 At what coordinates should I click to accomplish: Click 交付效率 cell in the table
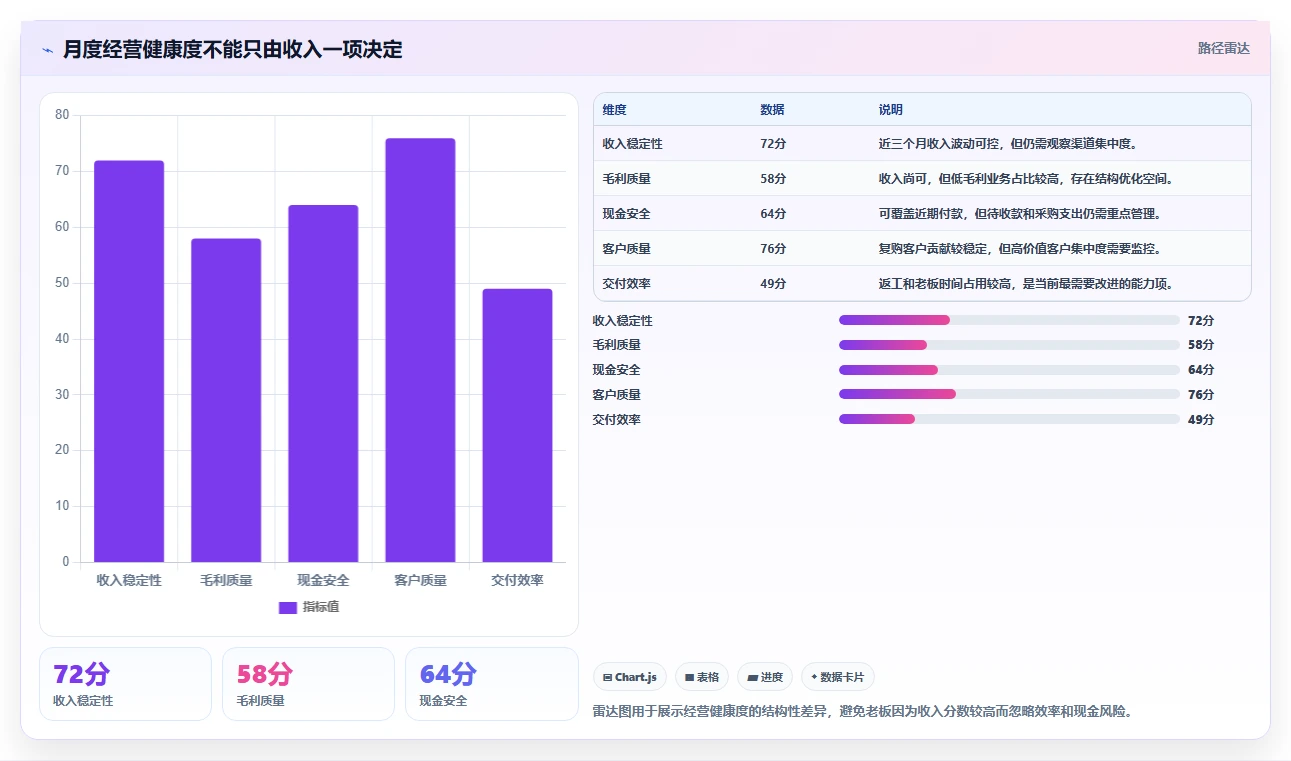[627, 284]
